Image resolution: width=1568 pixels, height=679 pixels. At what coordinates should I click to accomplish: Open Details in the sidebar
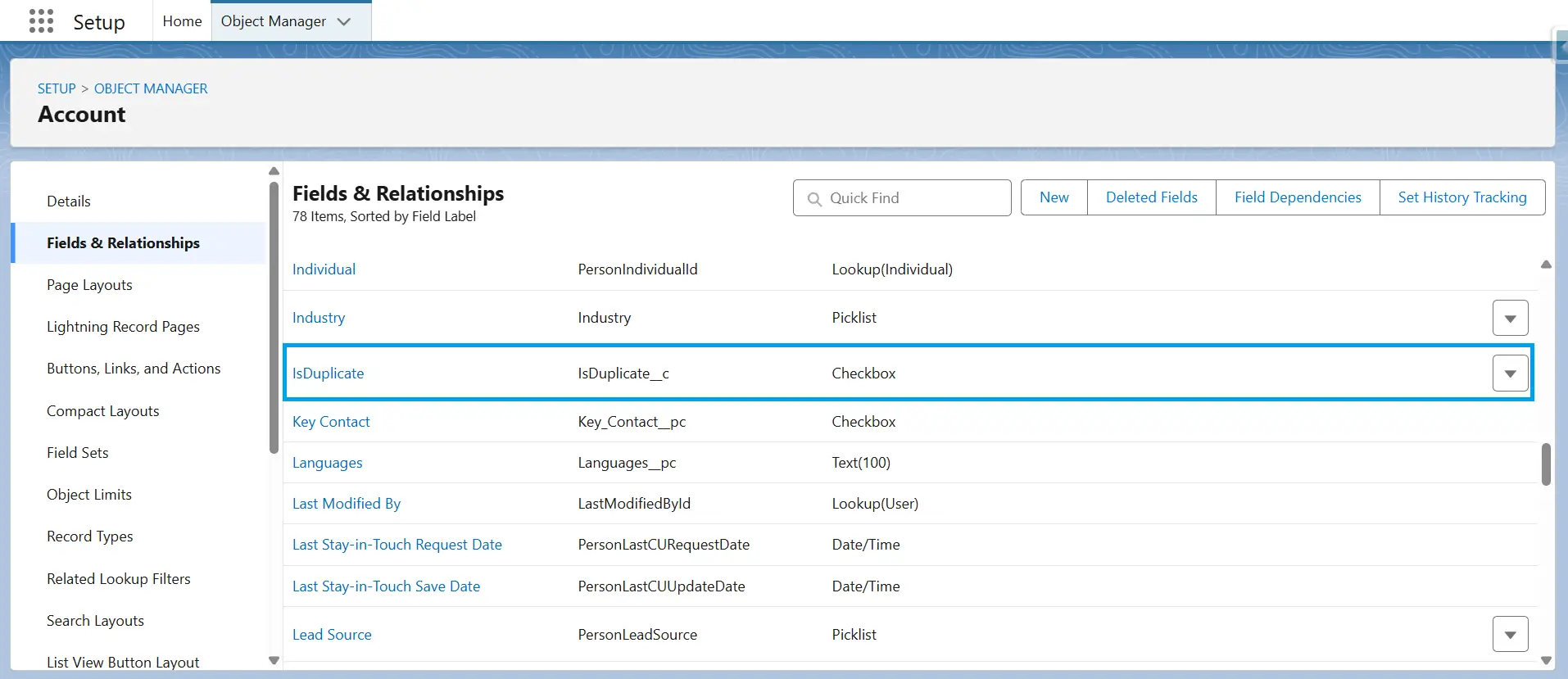coord(69,201)
